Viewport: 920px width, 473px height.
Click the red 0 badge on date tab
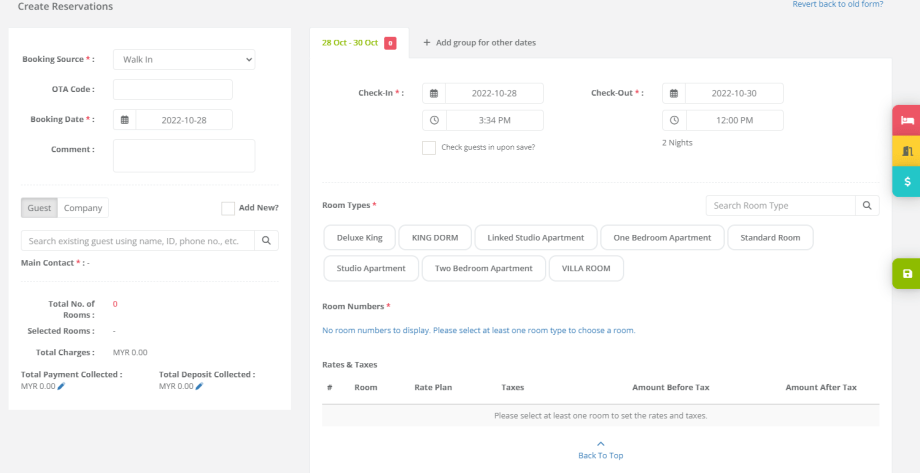point(390,43)
